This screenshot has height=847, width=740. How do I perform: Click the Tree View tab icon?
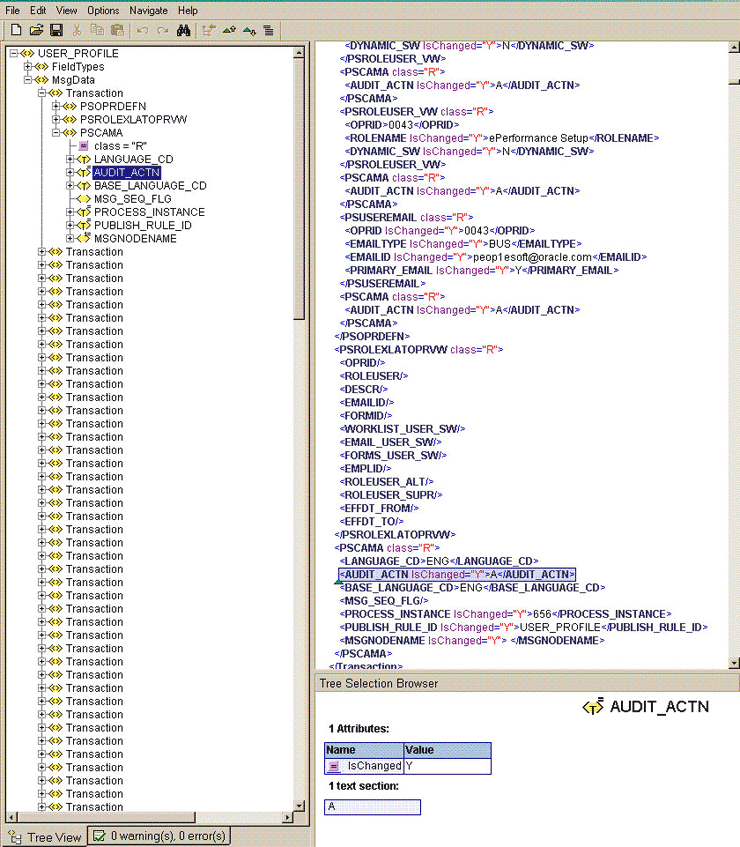(x=15, y=837)
